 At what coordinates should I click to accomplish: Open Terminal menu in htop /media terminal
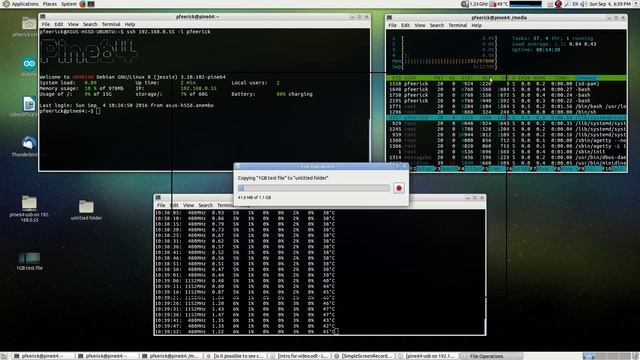458,25
